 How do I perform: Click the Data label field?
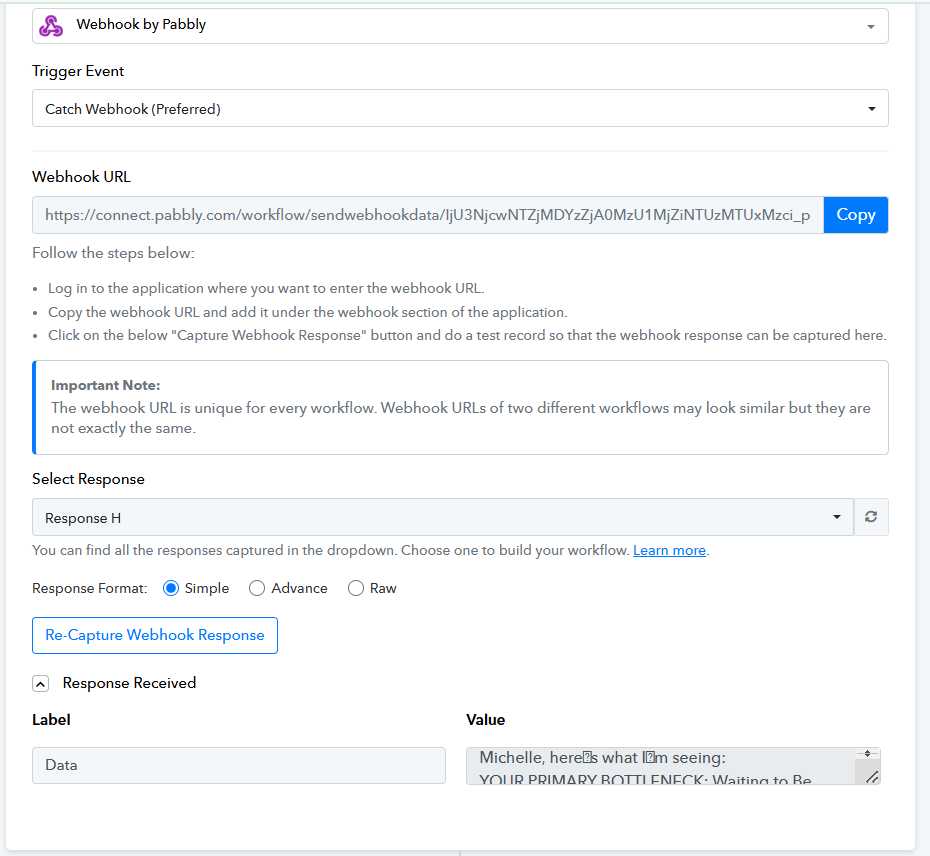tap(238, 765)
